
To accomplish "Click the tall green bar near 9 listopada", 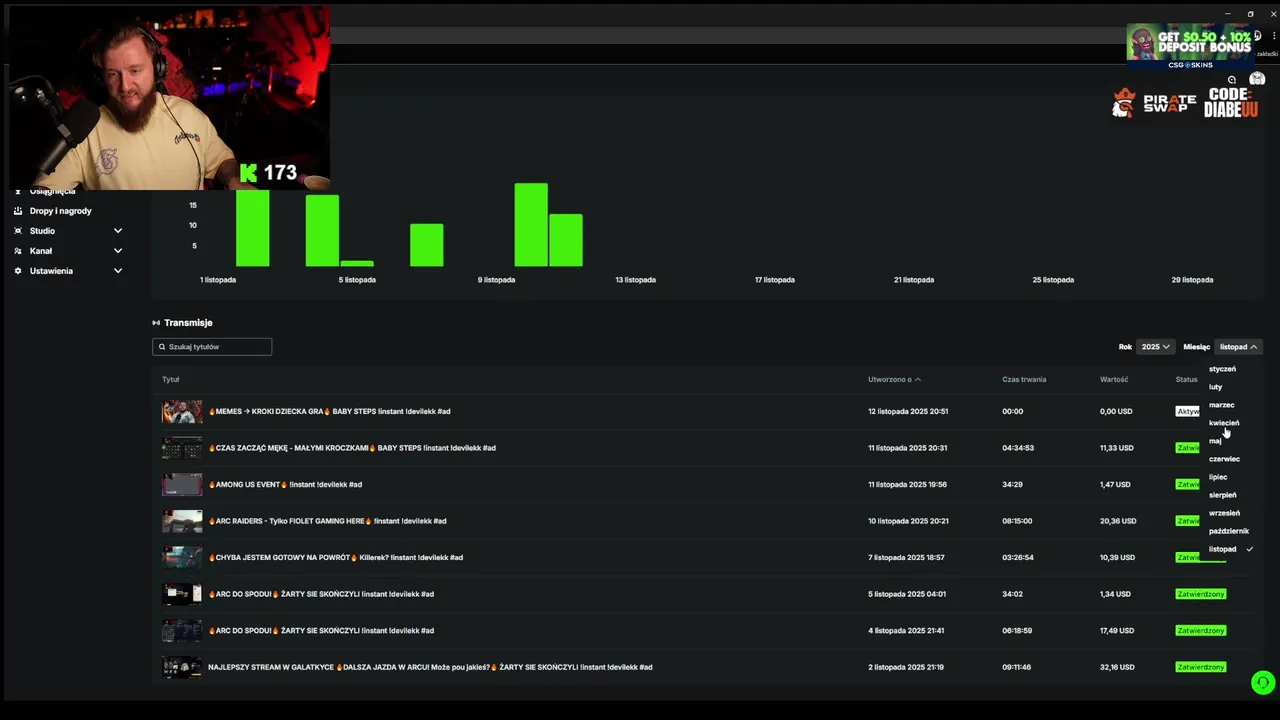I will 531,225.
